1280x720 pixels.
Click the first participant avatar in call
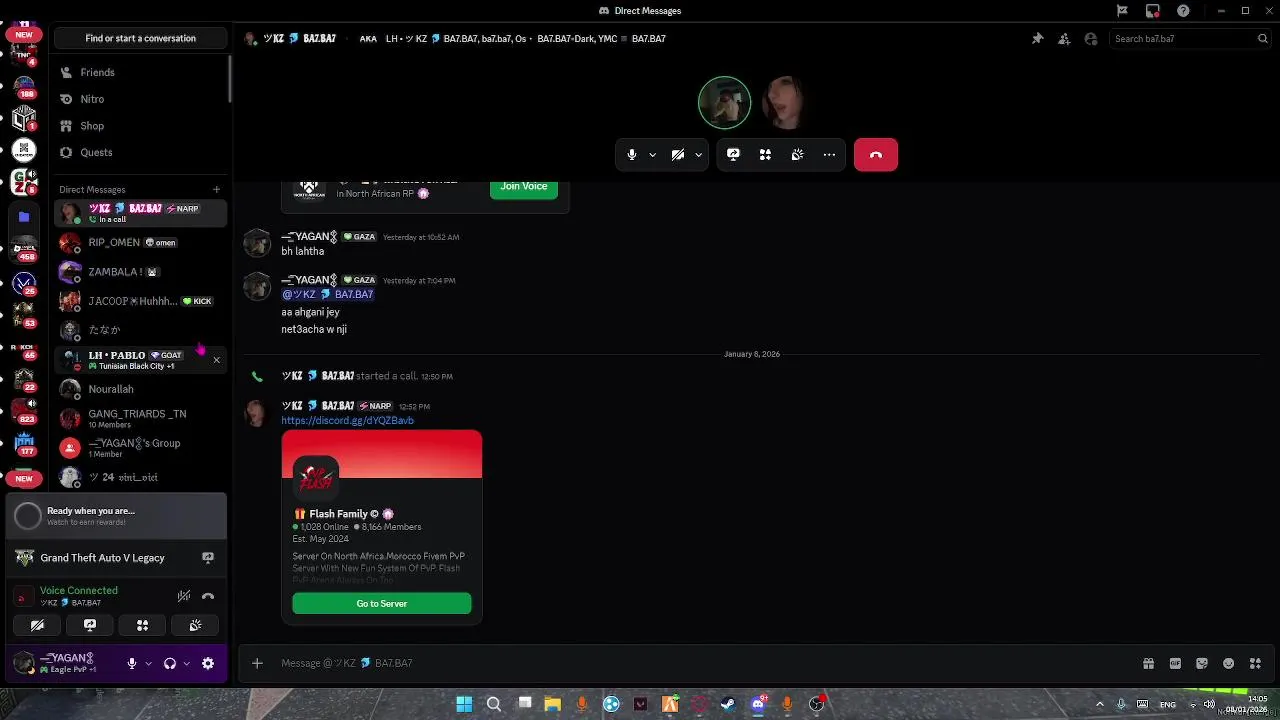point(724,102)
